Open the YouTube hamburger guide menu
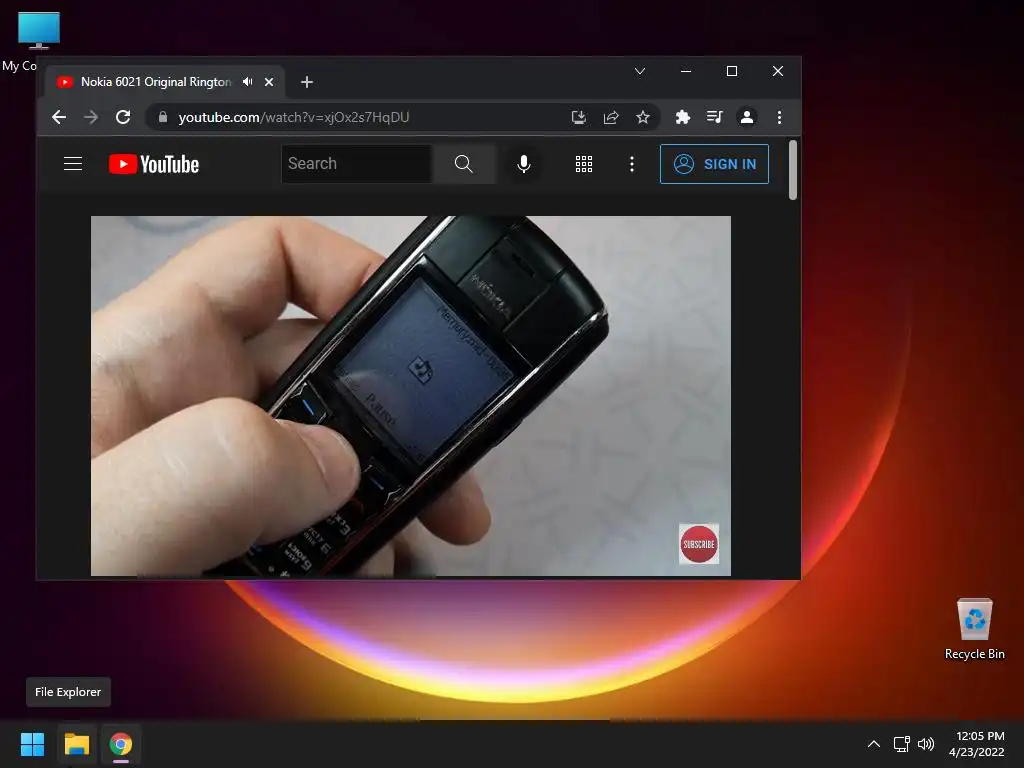The height and width of the screenshot is (768, 1024). click(73, 163)
